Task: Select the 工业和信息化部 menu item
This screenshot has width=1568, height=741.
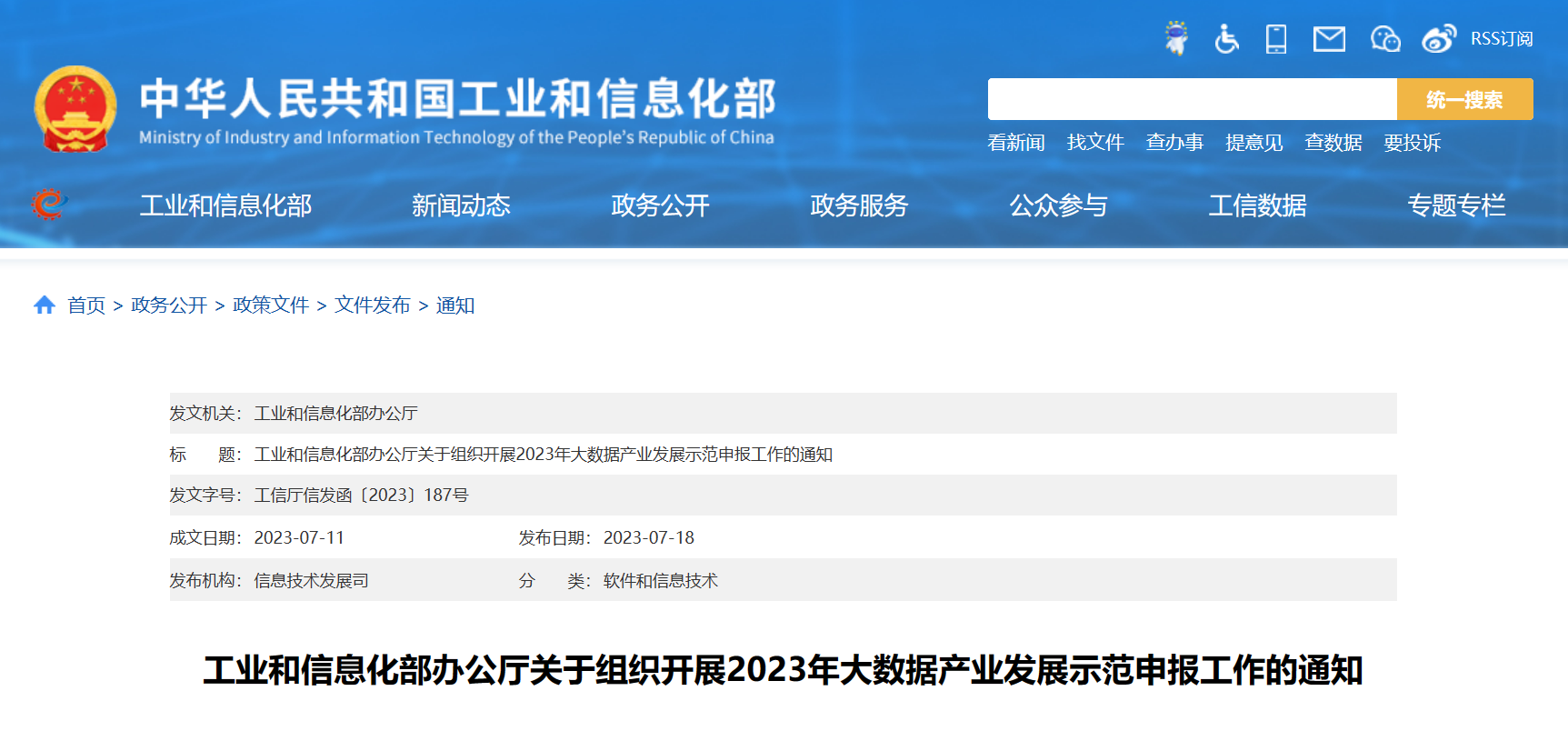Action: (225, 205)
